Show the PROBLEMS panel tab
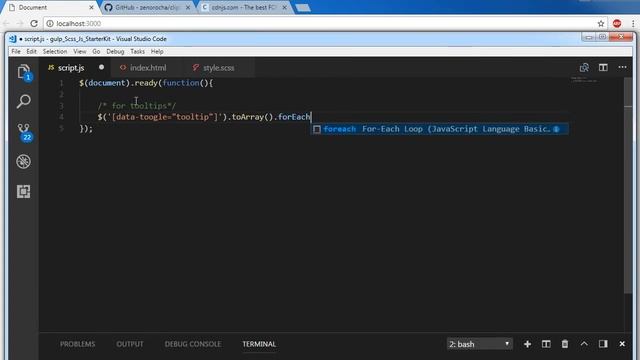Image resolution: width=640 pixels, height=360 pixels. pyautogui.click(x=77, y=344)
